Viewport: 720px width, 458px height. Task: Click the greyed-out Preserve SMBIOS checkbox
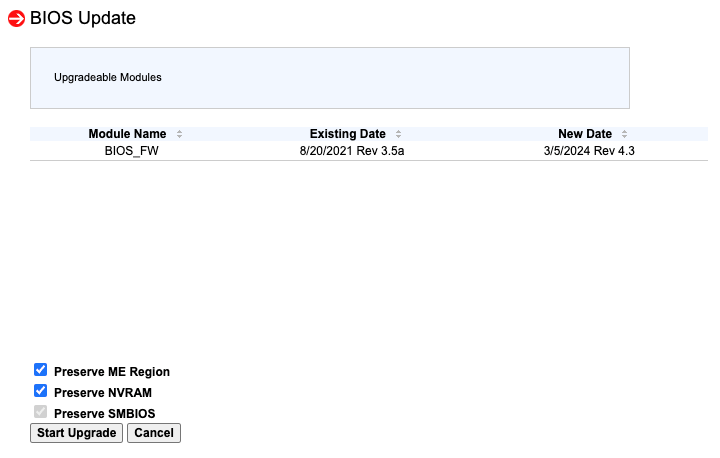click(x=41, y=412)
